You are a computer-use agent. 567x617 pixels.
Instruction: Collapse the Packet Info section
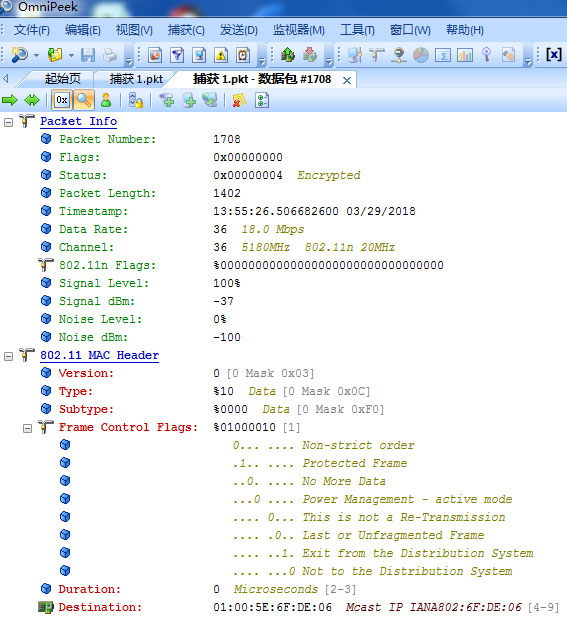coord(8,122)
